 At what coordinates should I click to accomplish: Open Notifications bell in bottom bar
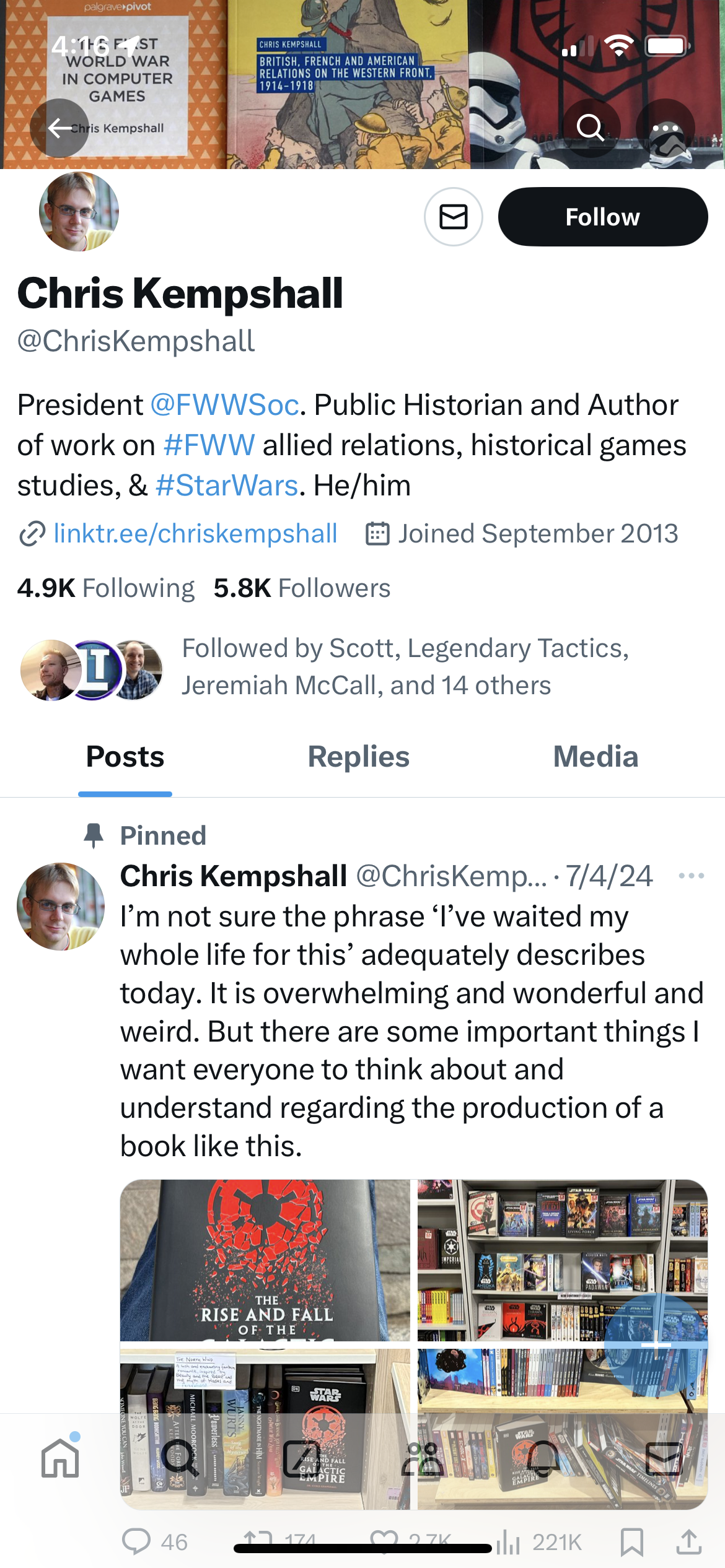pos(543,1458)
